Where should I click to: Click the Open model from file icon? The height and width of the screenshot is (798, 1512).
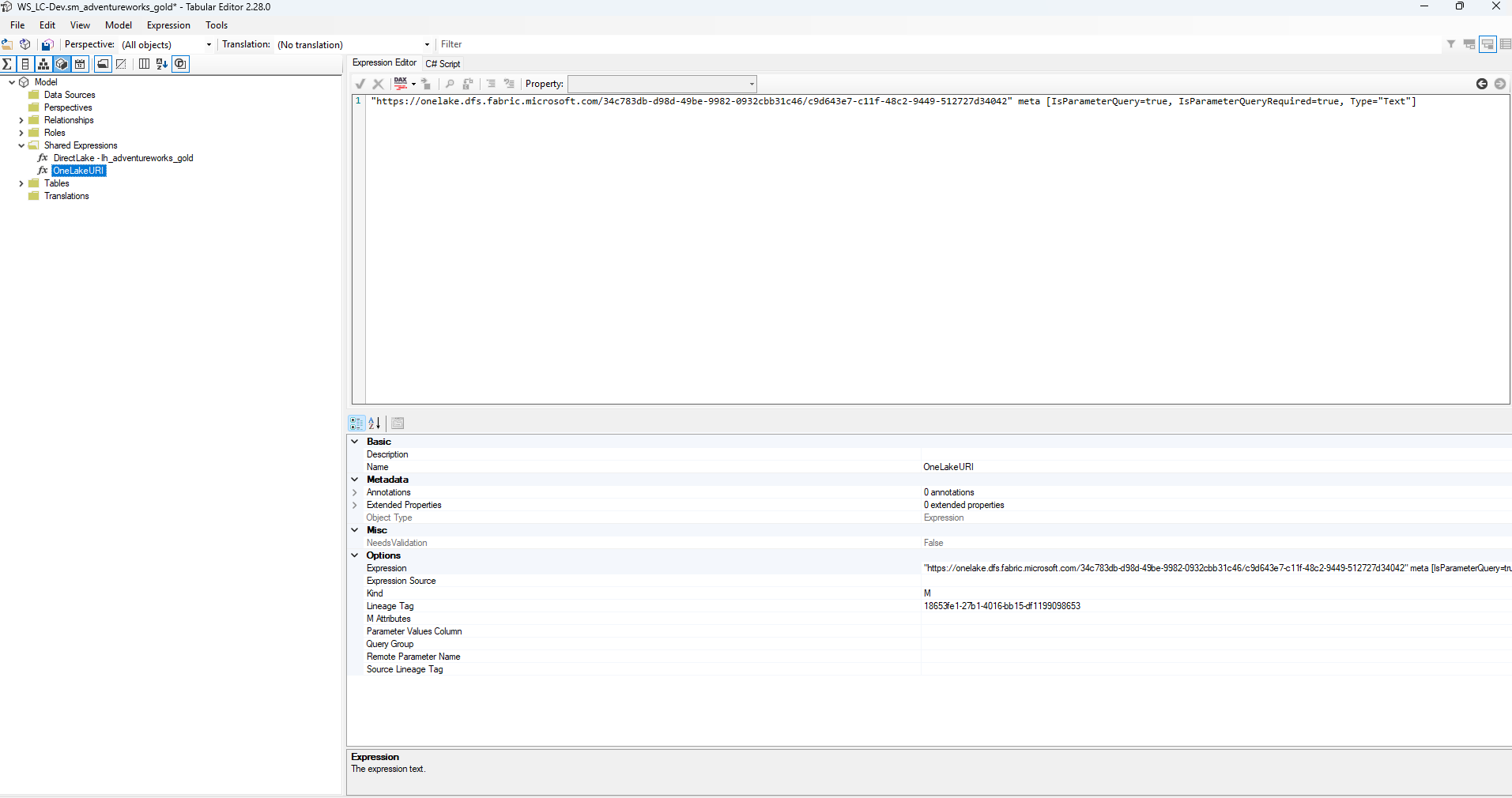click(7, 44)
